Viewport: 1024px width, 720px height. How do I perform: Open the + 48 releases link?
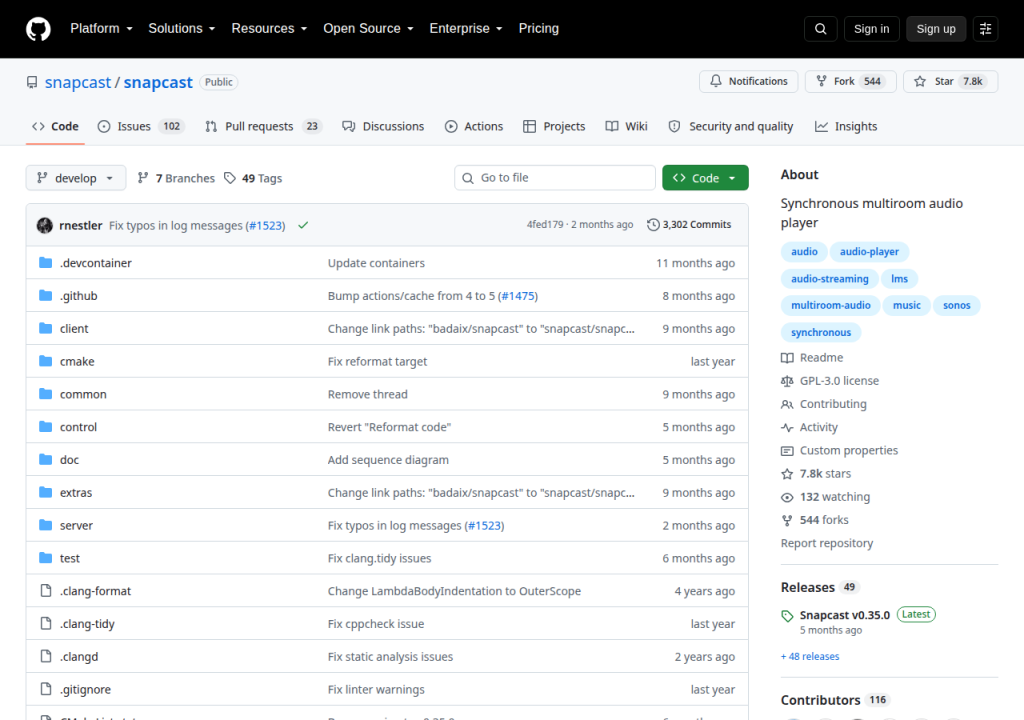click(810, 657)
